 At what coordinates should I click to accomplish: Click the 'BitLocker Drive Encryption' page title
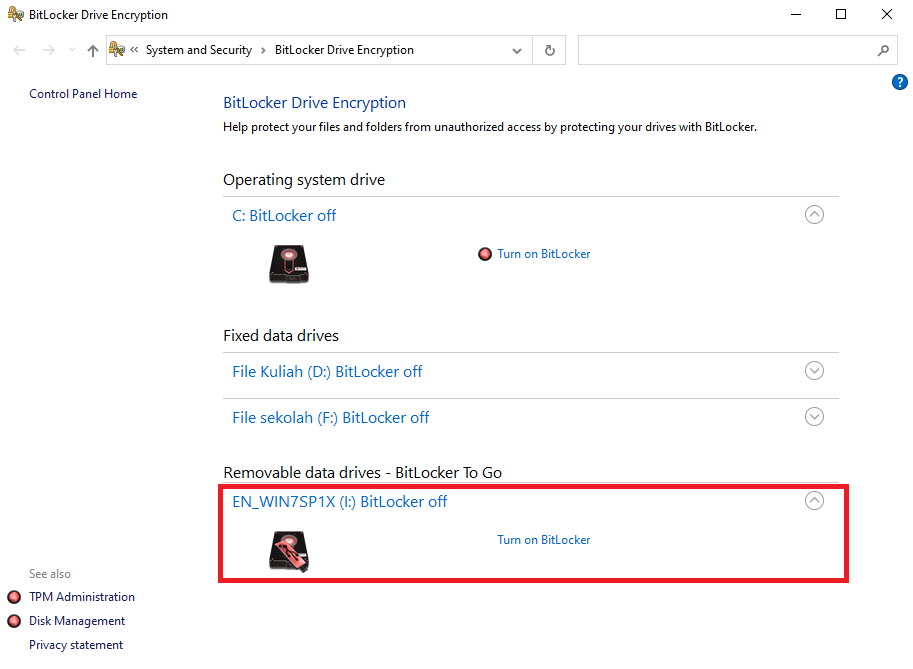click(314, 102)
